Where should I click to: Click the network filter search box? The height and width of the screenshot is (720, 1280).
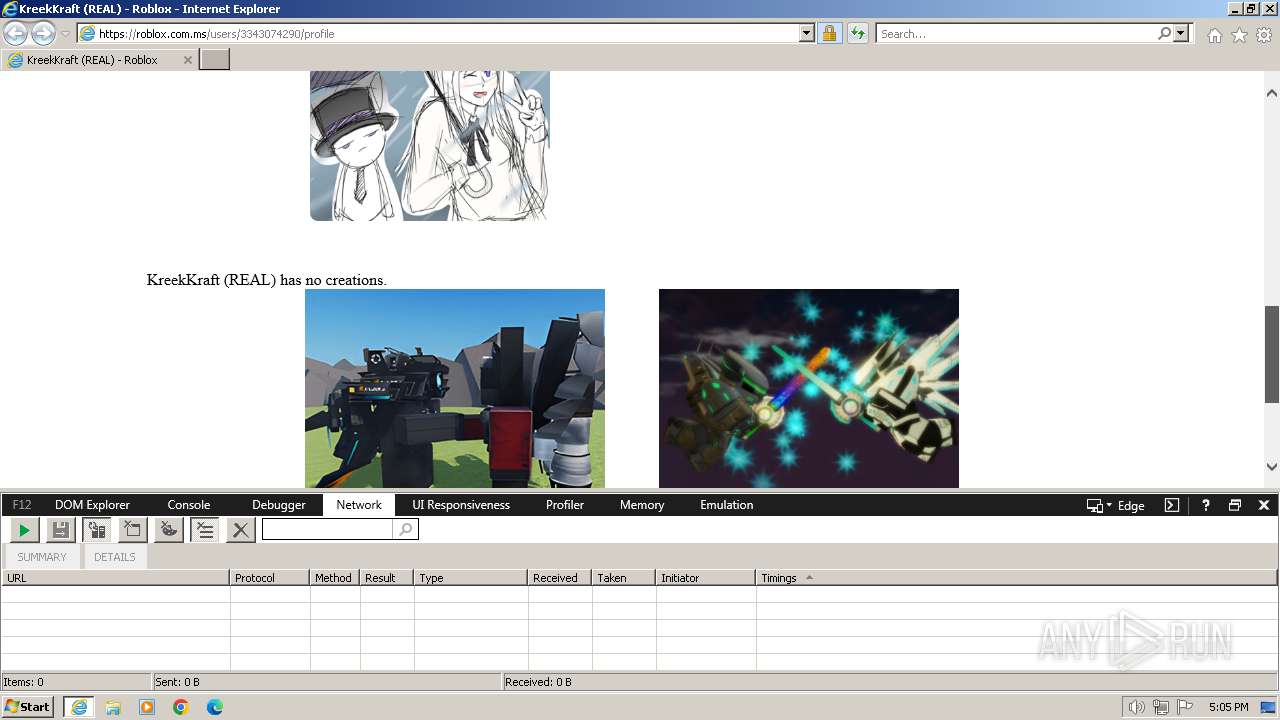click(x=328, y=529)
